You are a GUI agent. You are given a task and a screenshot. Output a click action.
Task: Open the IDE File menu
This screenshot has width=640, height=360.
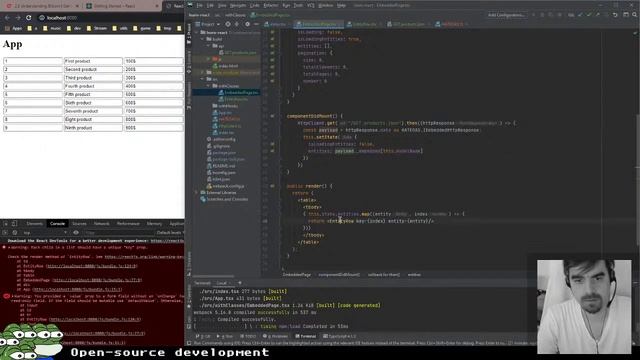coord(200,5)
